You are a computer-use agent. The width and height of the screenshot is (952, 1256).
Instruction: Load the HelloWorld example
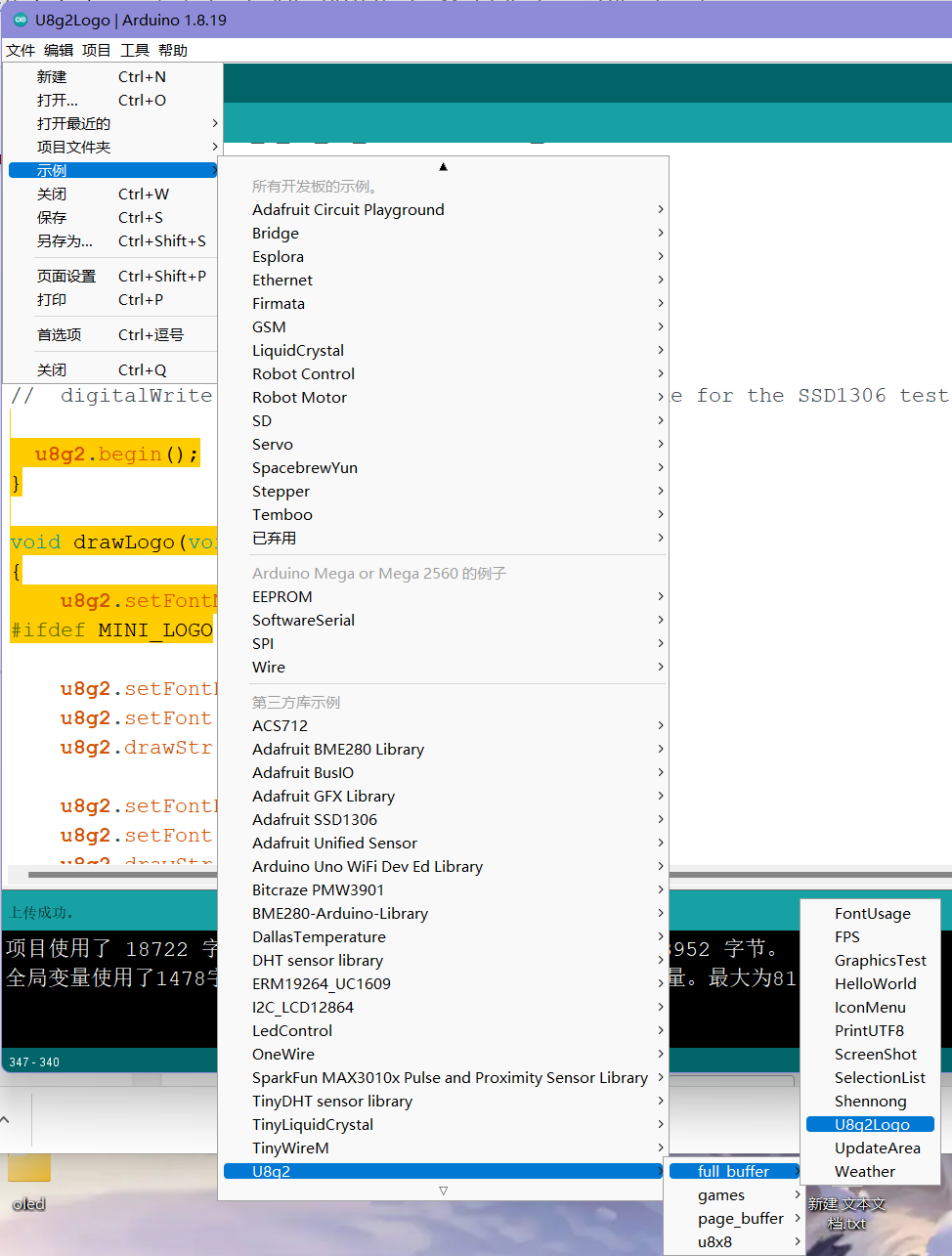coord(870,983)
